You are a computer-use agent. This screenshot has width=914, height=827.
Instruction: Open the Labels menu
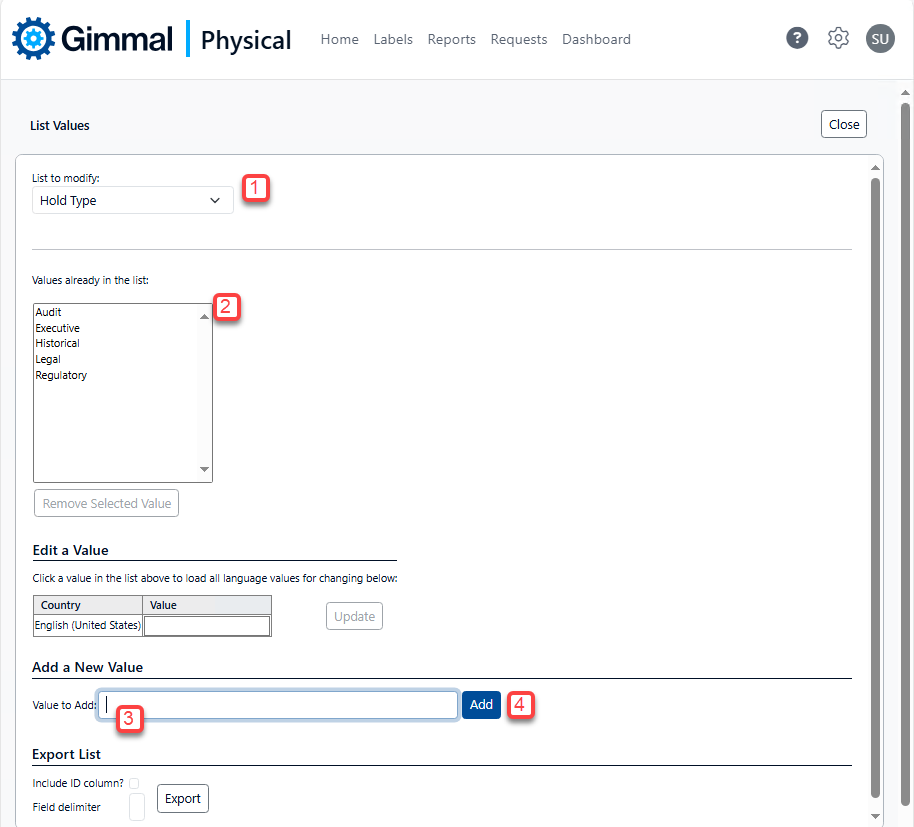393,40
